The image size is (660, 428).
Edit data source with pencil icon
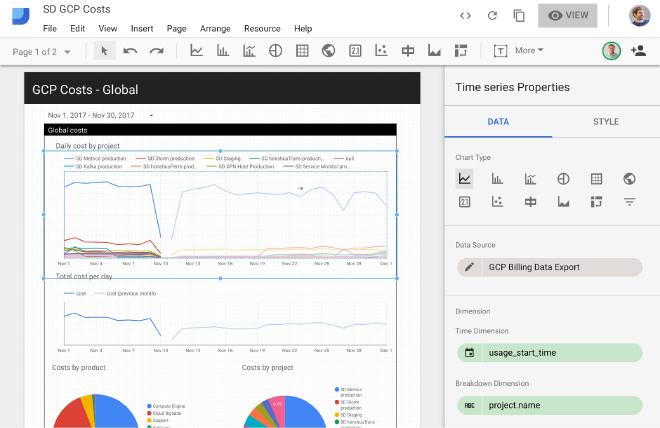coord(469,267)
